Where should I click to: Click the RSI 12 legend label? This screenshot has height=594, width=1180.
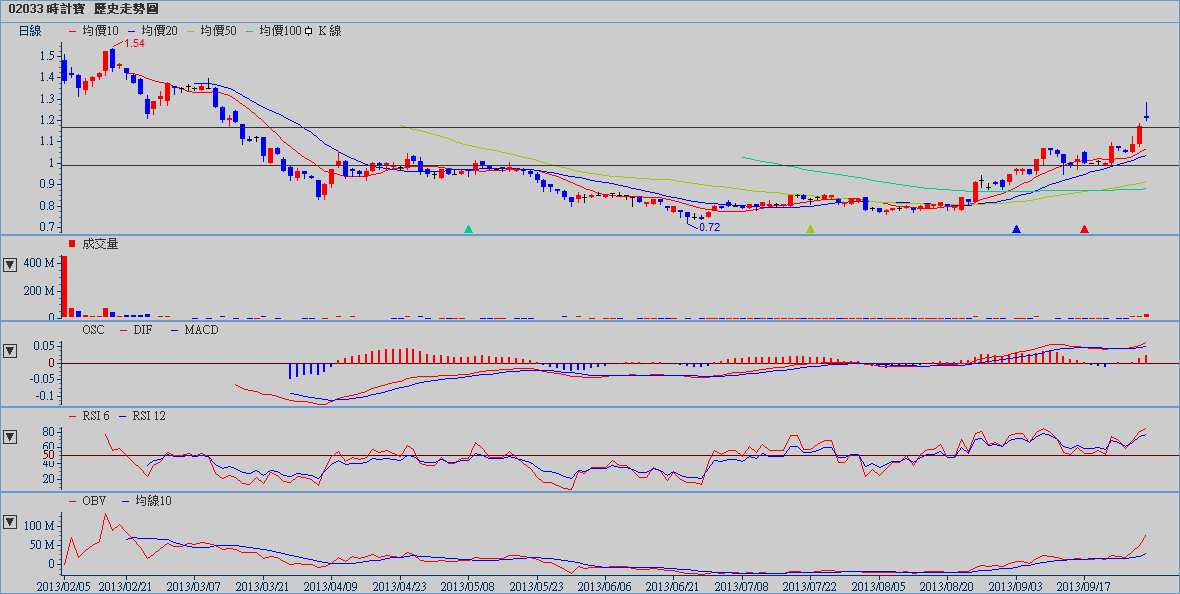click(x=146, y=415)
